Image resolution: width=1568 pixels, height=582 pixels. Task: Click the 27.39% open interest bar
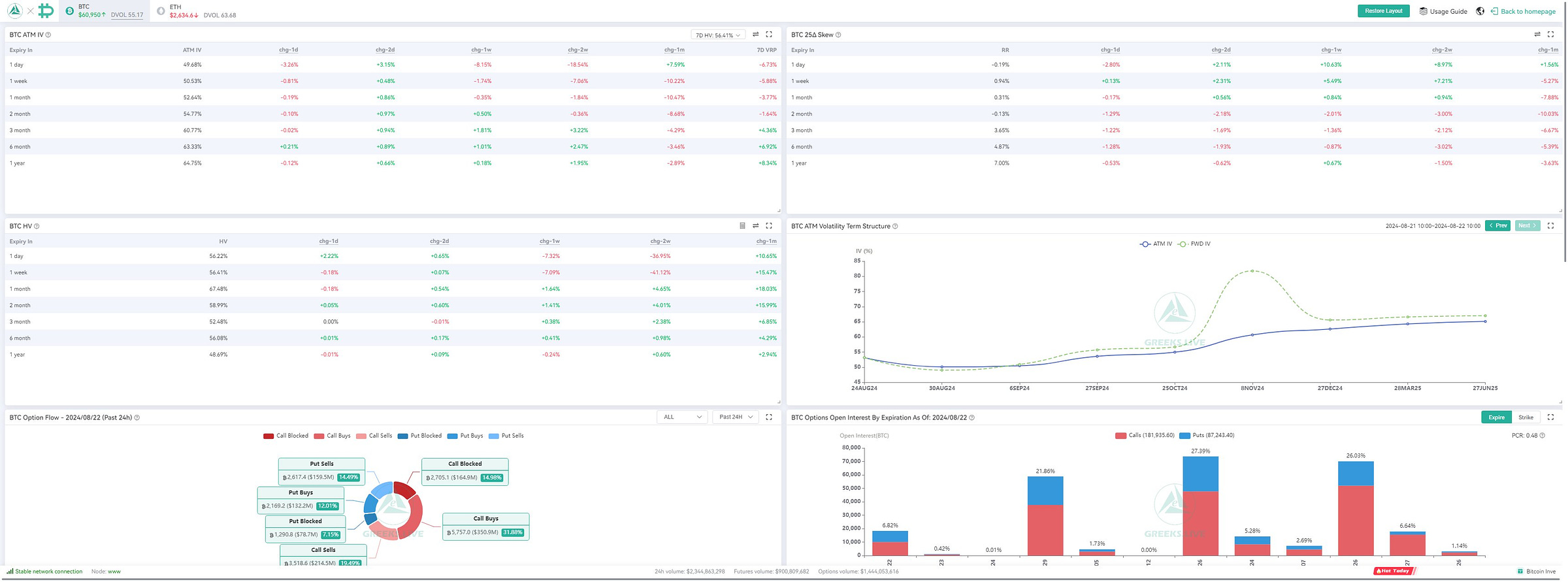(1200, 506)
